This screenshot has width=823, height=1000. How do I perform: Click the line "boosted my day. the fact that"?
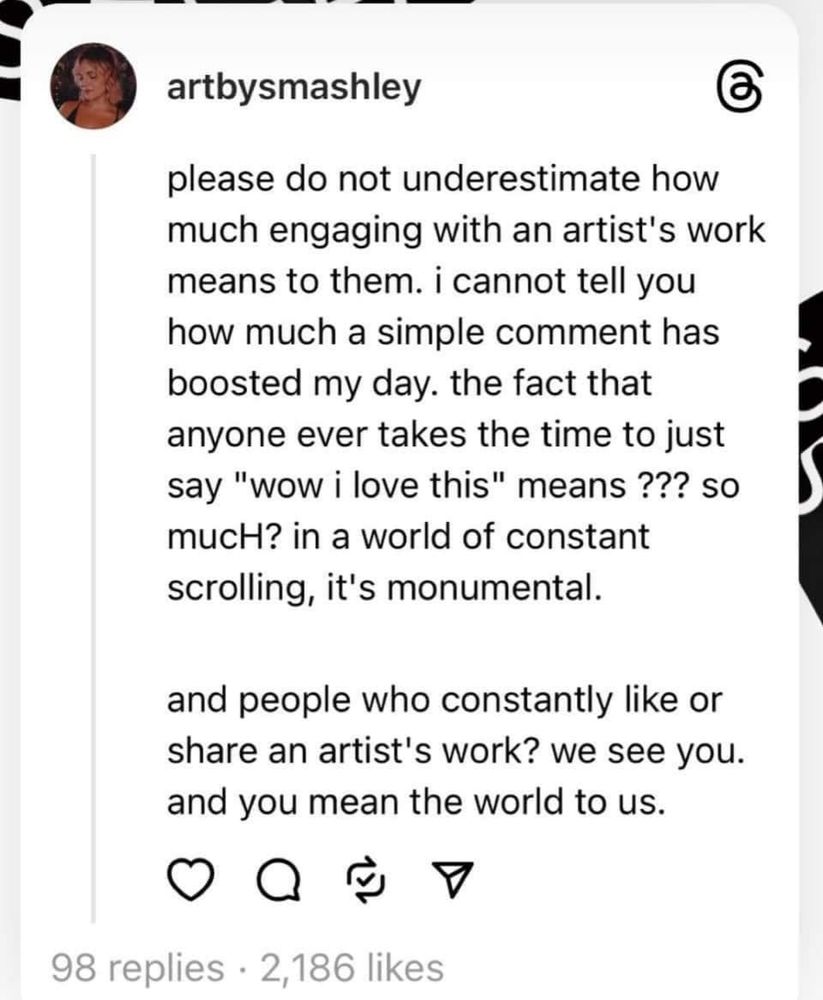pyautogui.click(x=410, y=383)
